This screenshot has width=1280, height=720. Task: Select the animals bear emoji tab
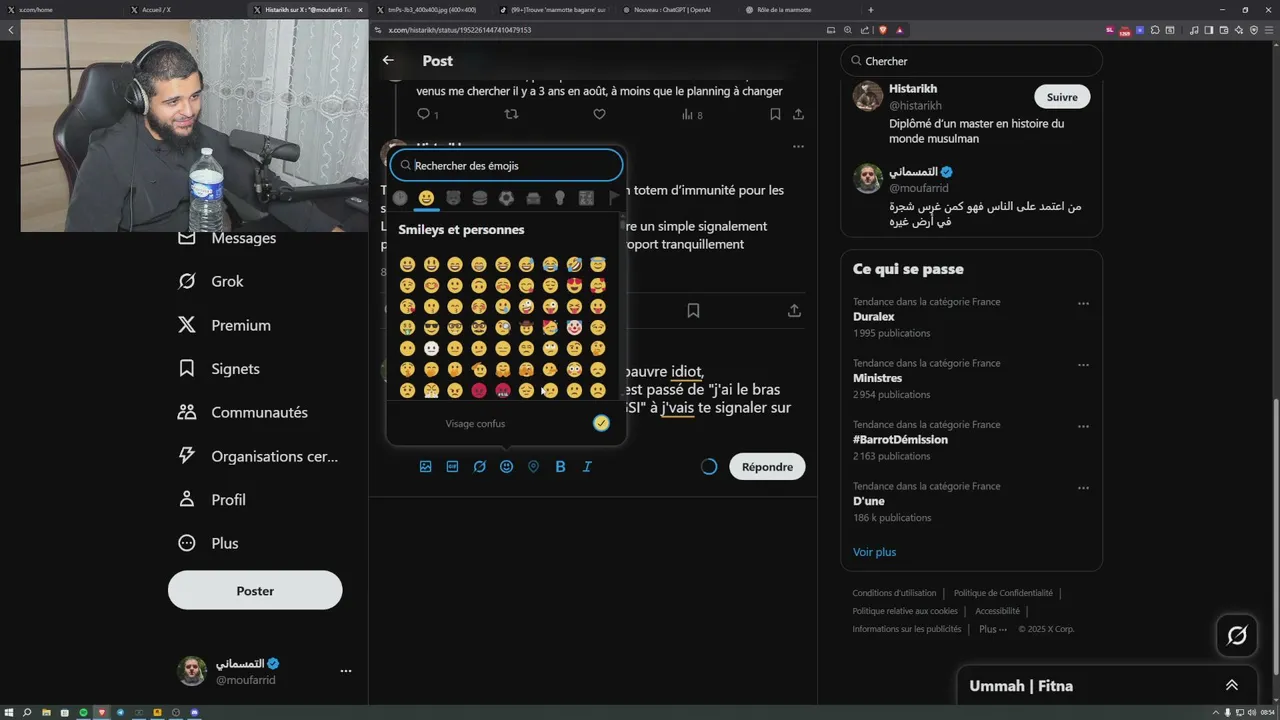453,198
